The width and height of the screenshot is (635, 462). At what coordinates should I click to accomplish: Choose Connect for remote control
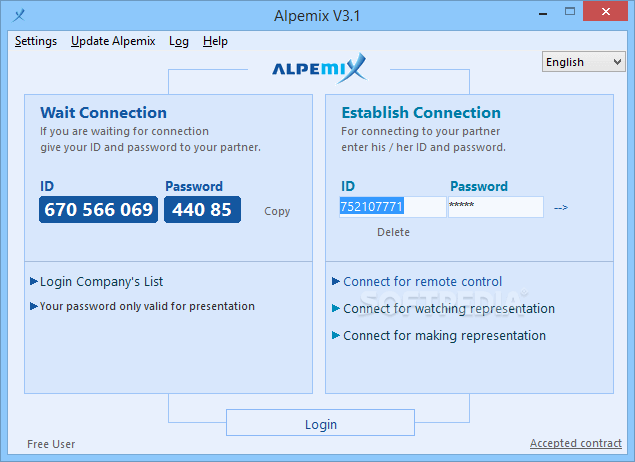(x=422, y=281)
